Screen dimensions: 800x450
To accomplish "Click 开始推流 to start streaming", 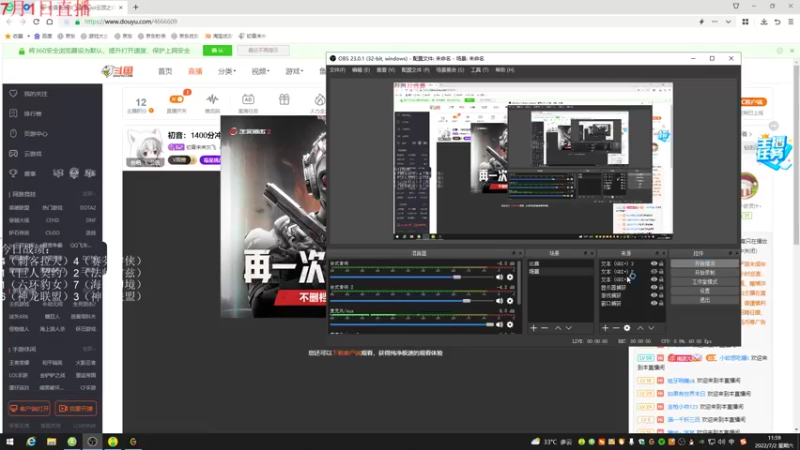I will 705,264.
